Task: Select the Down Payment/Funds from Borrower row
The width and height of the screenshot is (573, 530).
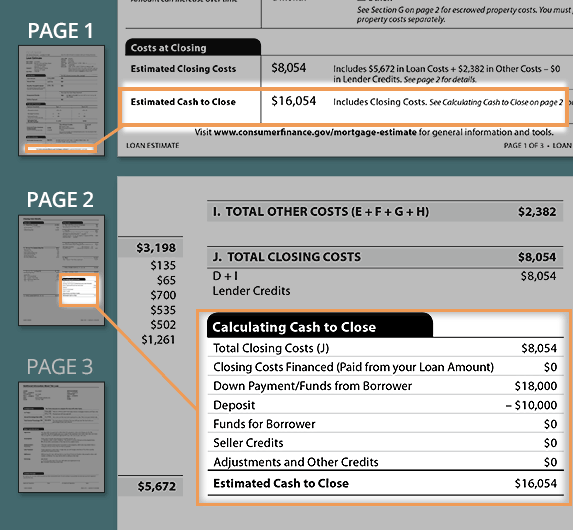Action: tap(386, 386)
